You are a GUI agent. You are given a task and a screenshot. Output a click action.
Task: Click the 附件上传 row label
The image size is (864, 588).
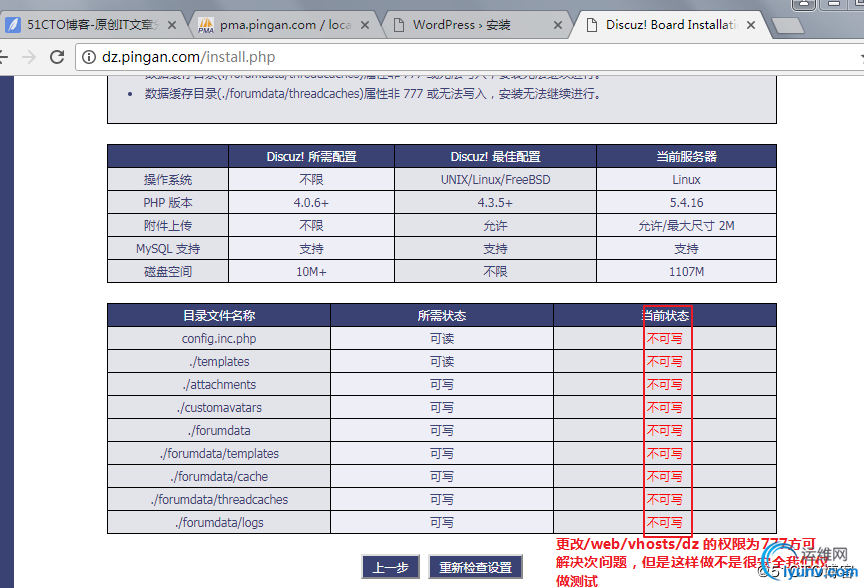[x=168, y=226]
